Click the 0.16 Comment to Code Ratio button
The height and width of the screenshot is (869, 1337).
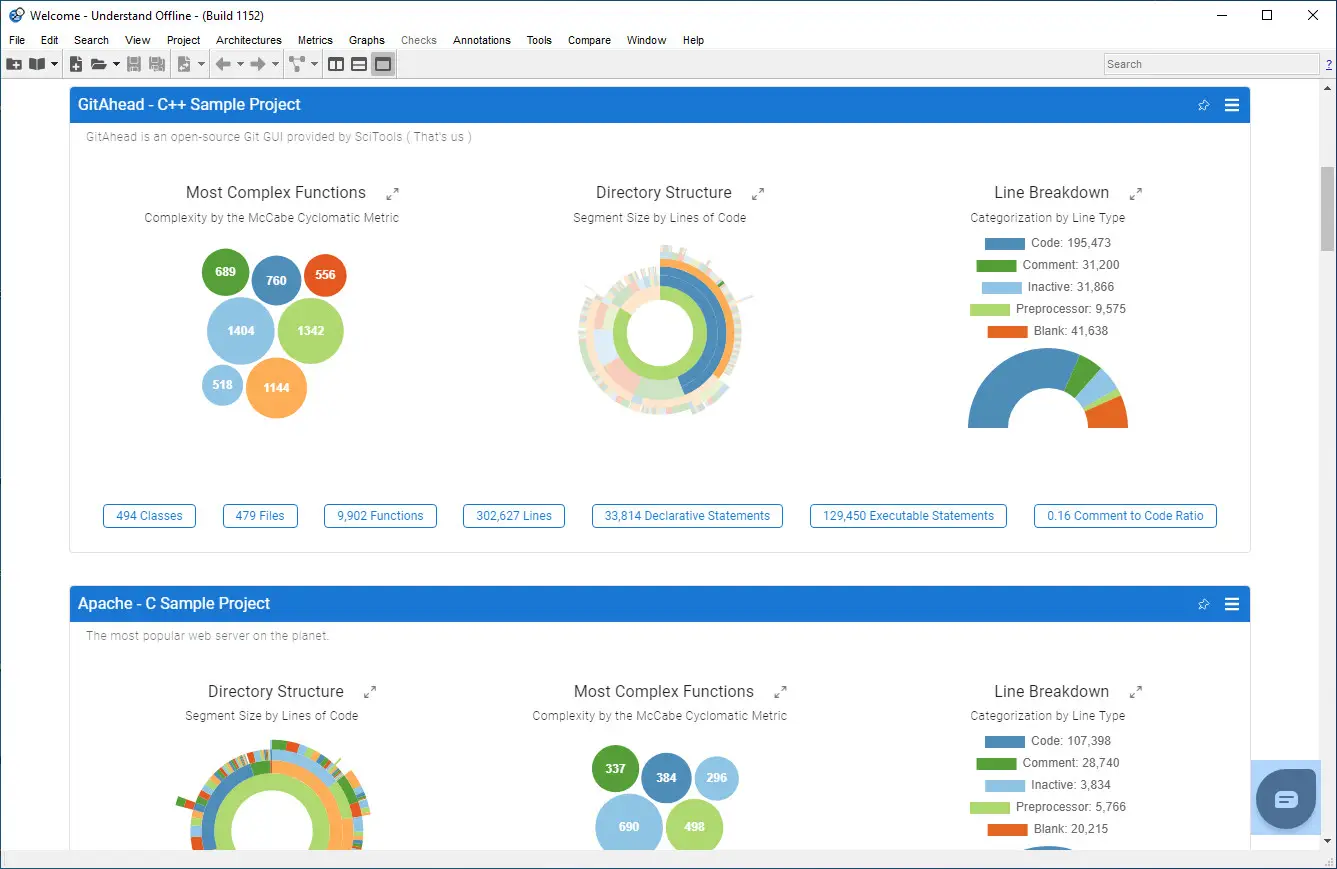point(1125,516)
